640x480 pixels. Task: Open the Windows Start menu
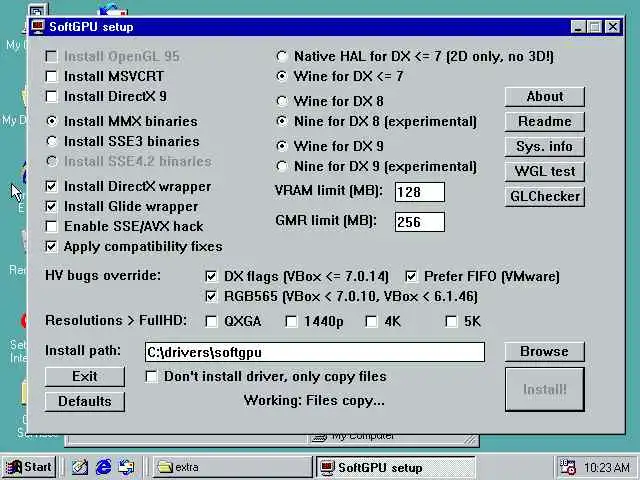(29, 467)
